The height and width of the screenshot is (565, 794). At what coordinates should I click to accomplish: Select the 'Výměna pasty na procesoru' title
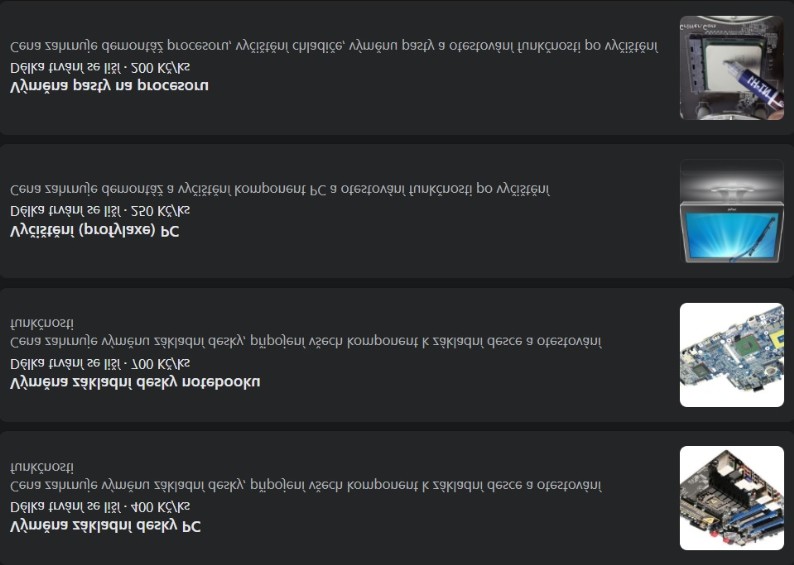(x=109, y=86)
